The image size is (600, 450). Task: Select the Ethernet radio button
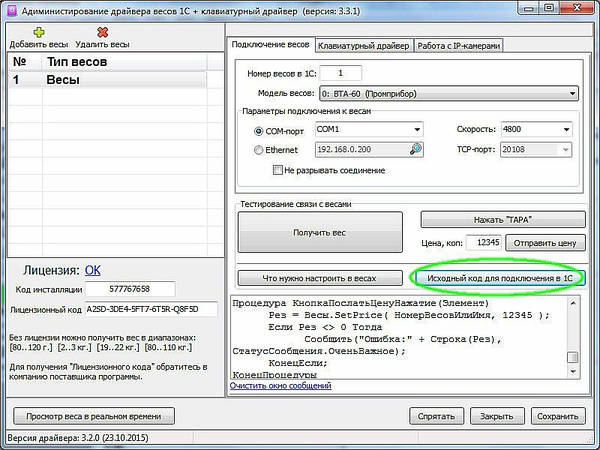click(259, 150)
